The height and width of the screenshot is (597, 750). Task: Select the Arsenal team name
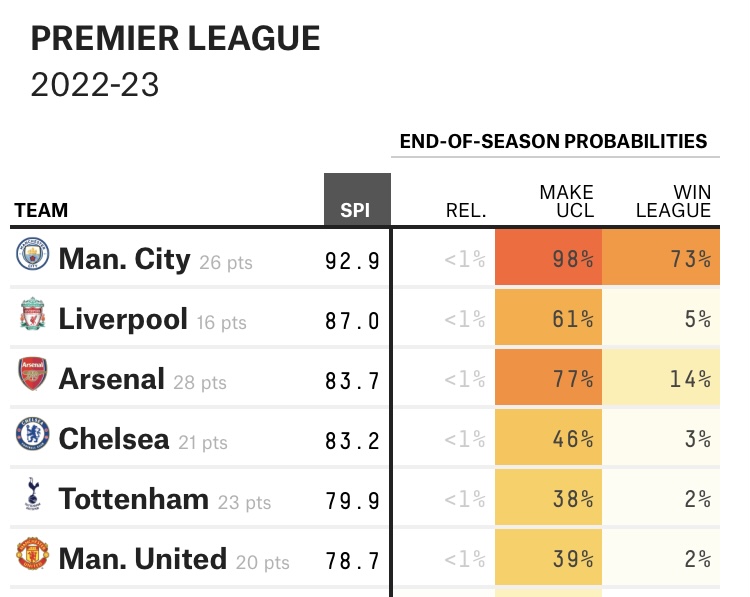[111, 379]
